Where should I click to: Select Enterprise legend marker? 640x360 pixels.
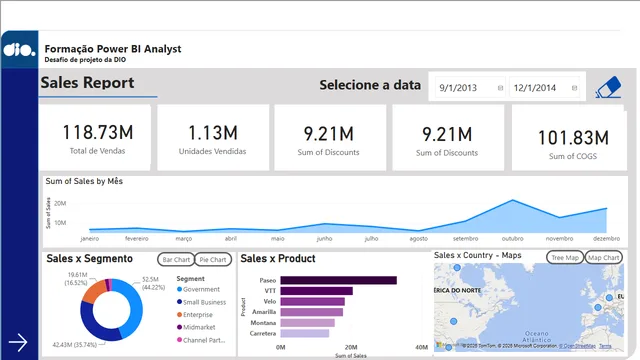coord(179,314)
